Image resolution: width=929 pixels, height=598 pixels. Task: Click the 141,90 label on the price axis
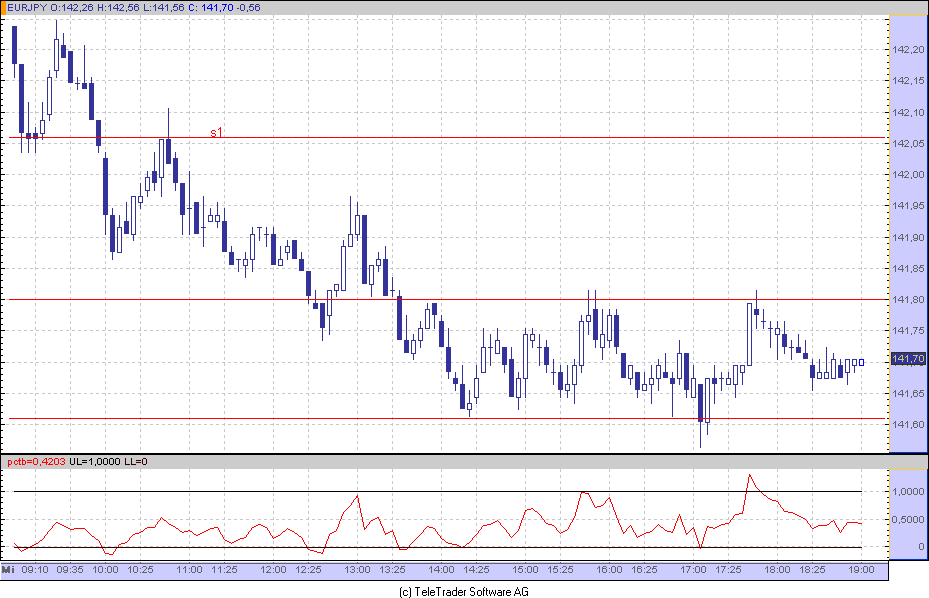906,237
